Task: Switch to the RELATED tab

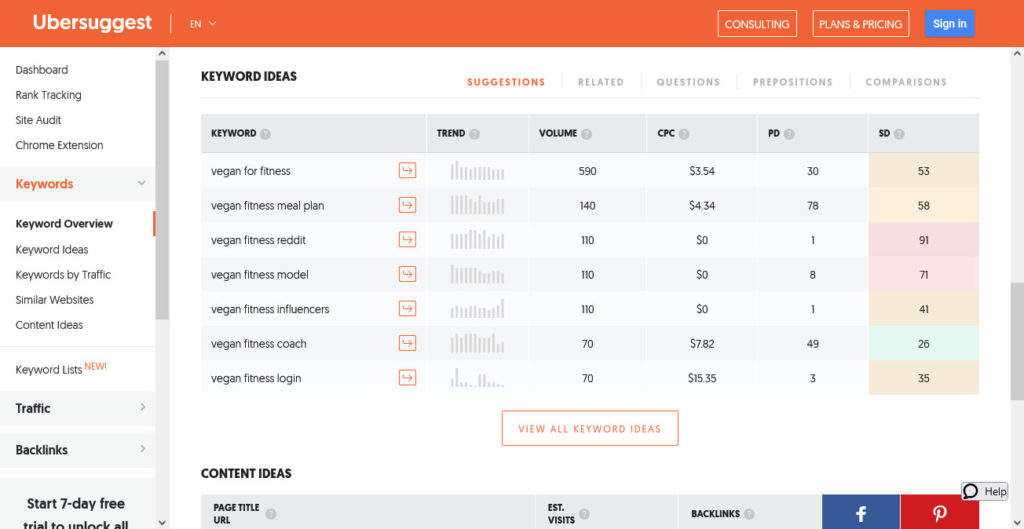Action: click(601, 82)
